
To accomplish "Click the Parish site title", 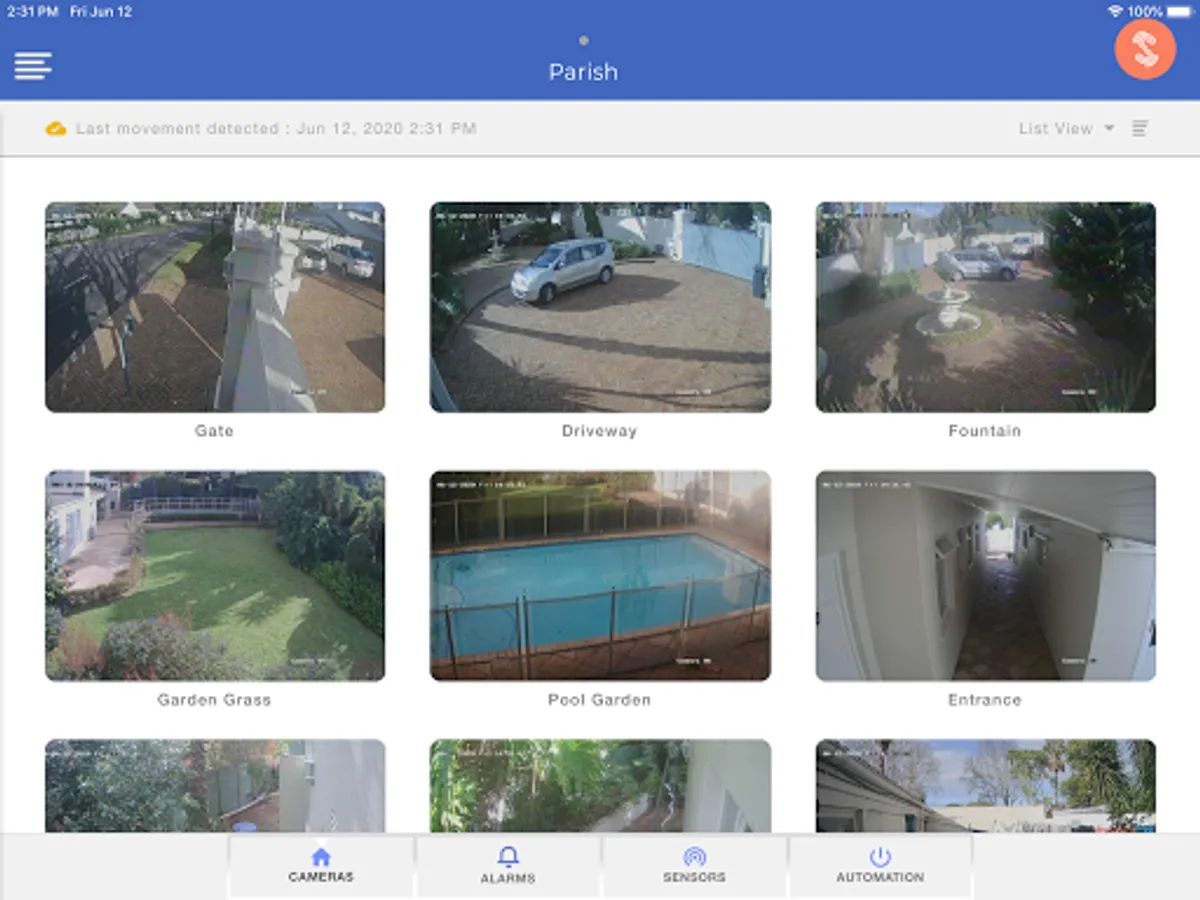I will [584, 72].
